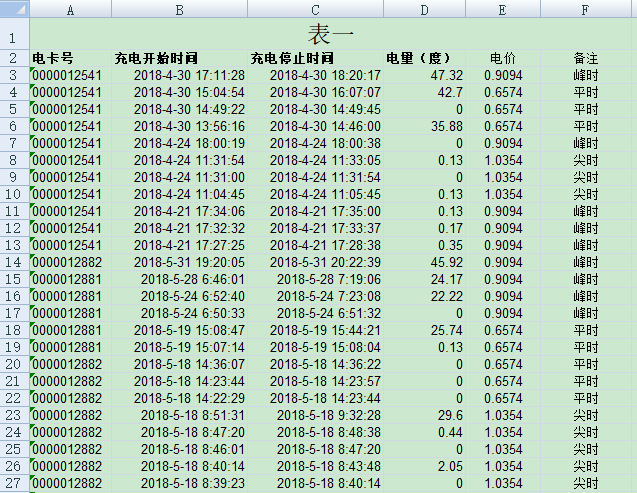This screenshot has height=493, width=637.
Task: Select cell with 2018-5-18 8:39:23
Action: click(179, 483)
